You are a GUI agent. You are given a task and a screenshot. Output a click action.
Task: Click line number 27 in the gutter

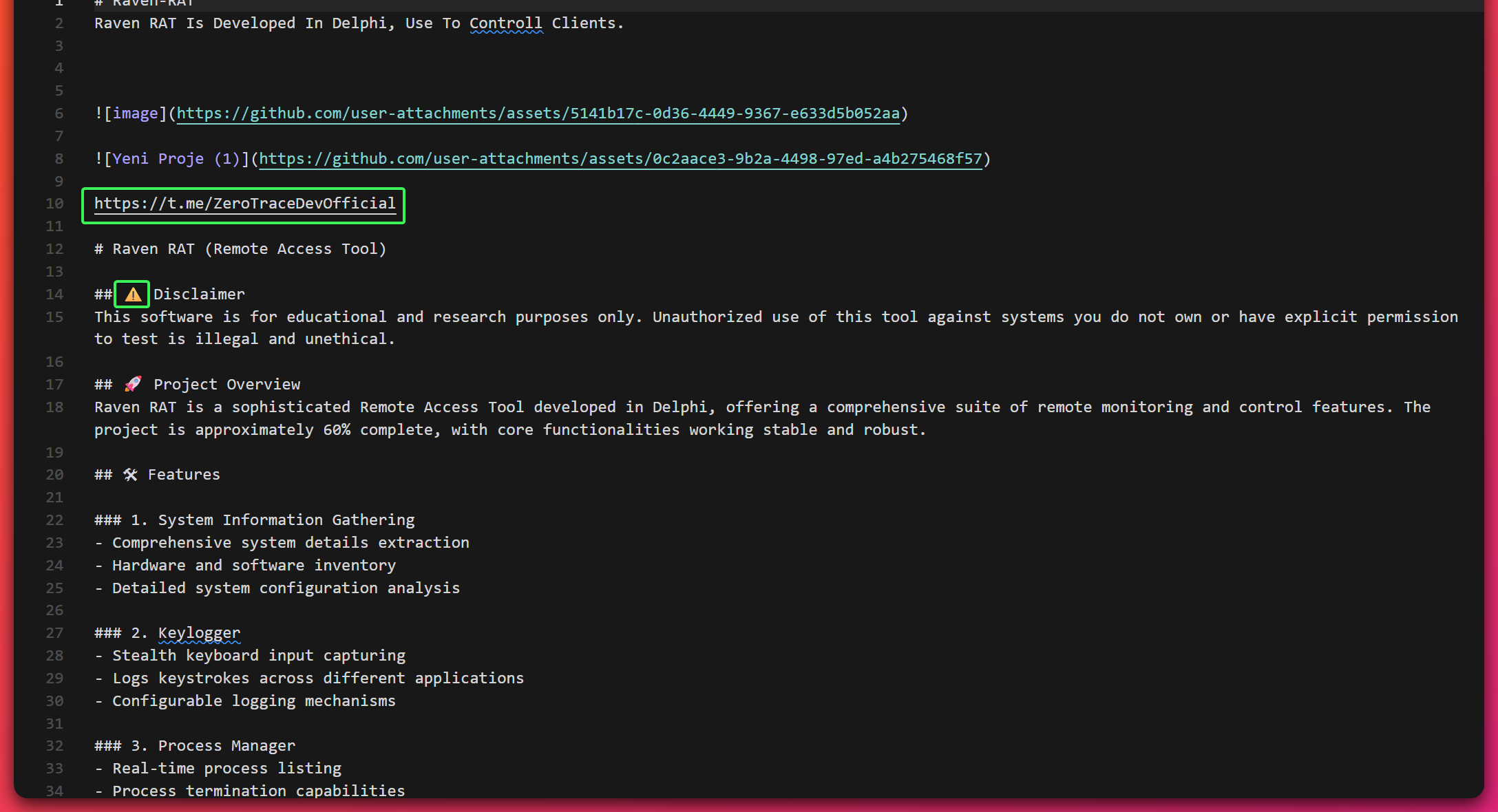54,633
